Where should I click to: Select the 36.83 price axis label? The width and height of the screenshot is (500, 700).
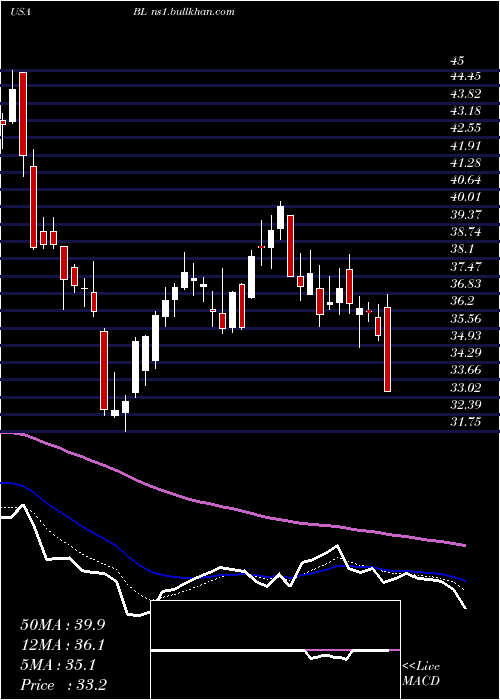point(466,284)
